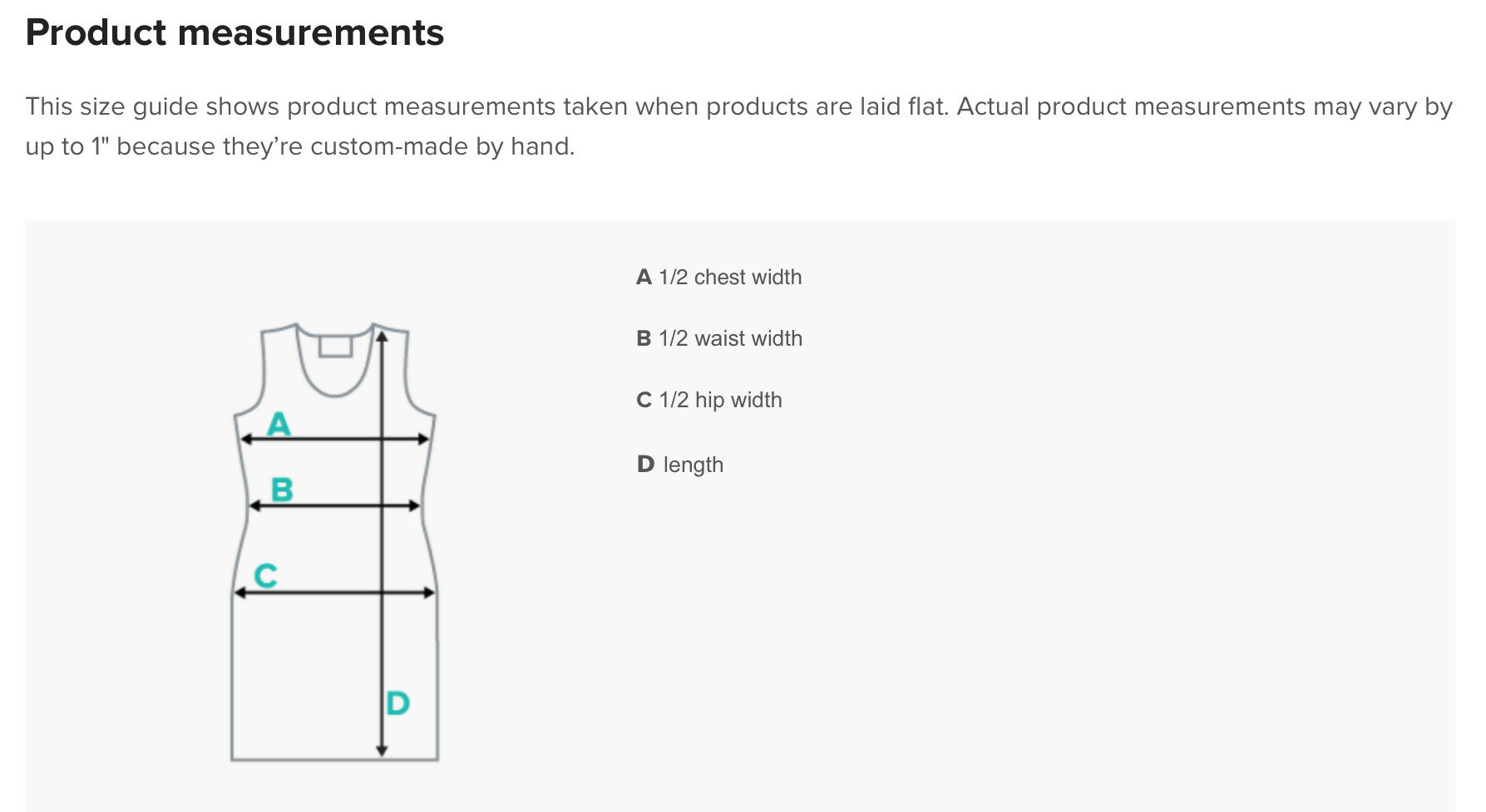Select the "D length" legend entry
Image resolution: width=1486 pixels, height=812 pixels.
[x=679, y=465]
